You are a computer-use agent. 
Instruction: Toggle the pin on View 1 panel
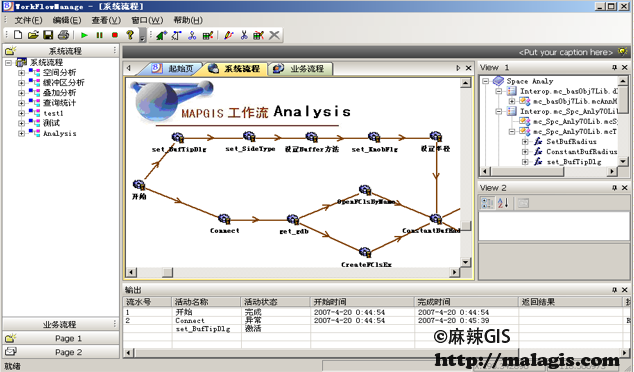coord(614,68)
